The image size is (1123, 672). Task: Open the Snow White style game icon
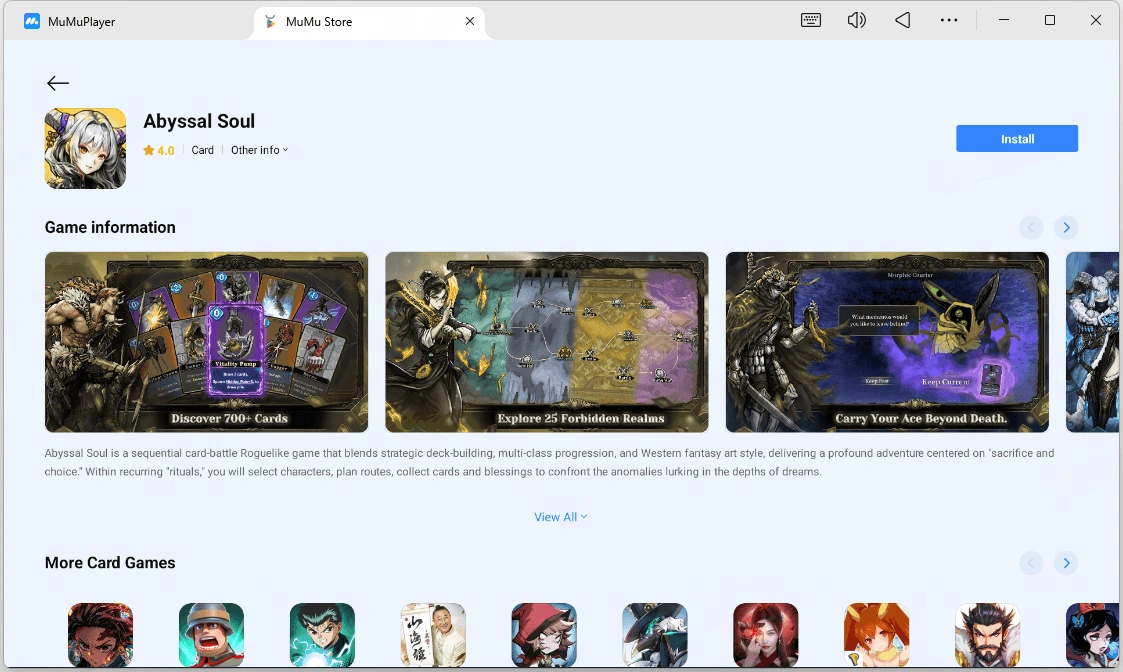click(1092, 635)
